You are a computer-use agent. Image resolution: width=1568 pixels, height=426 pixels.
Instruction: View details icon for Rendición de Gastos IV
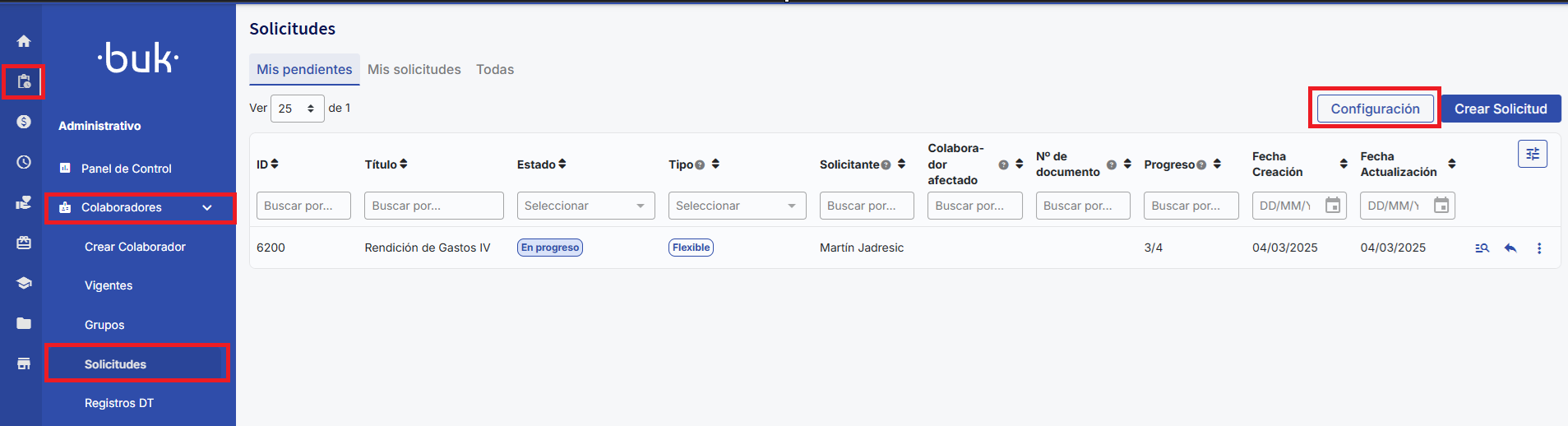pos(1482,248)
